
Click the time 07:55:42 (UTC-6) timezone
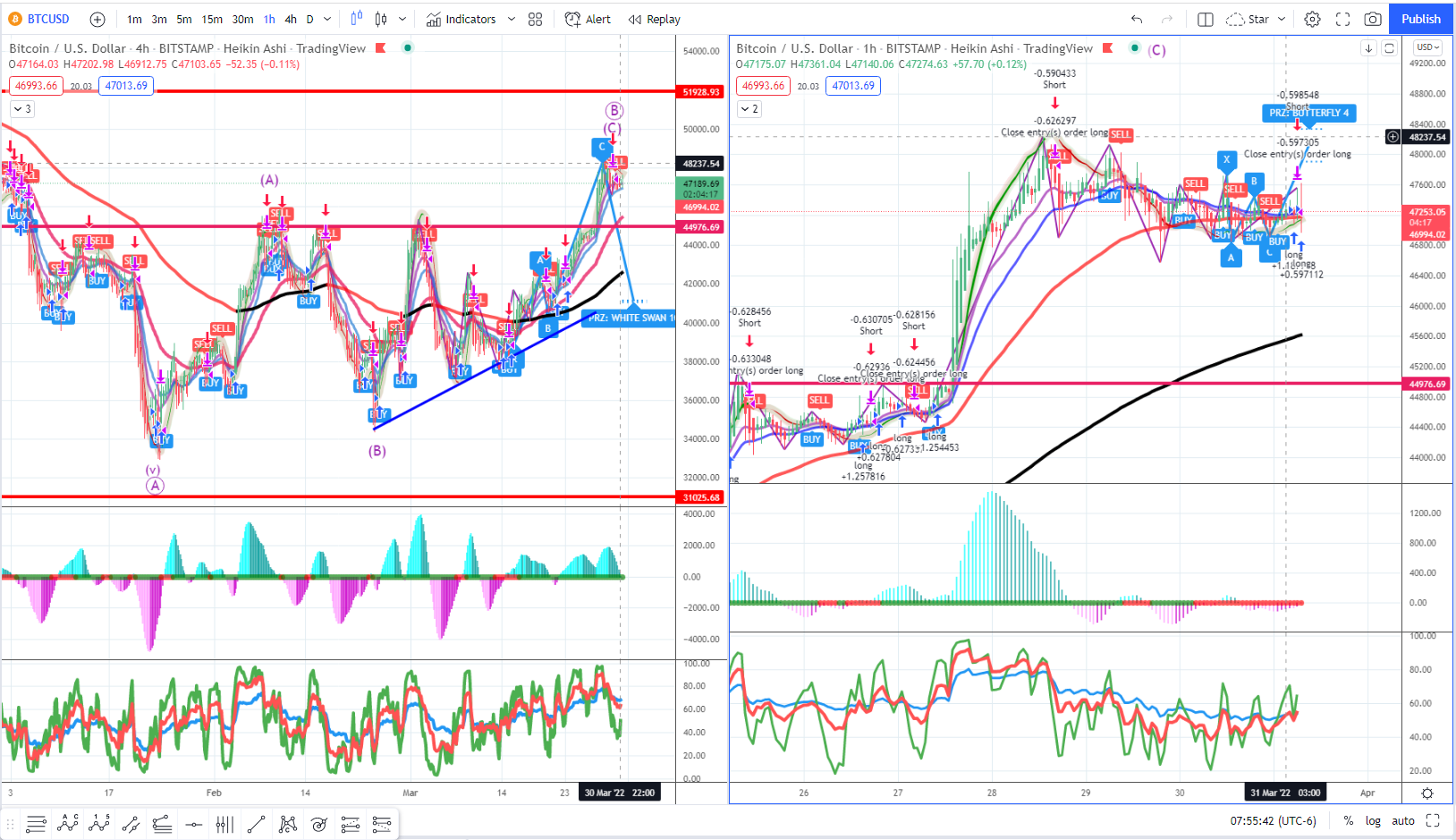1274,820
